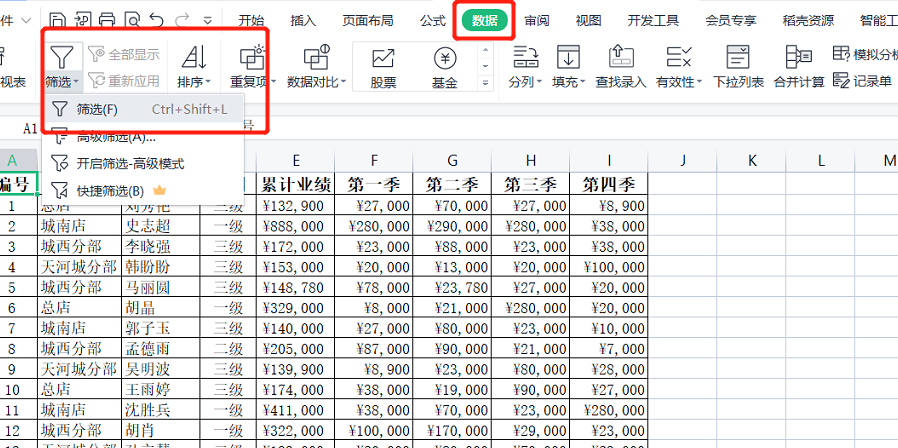Viewport: 898px width, 448px height.
Task: Click the Funds (基金) icon
Action: click(445, 58)
